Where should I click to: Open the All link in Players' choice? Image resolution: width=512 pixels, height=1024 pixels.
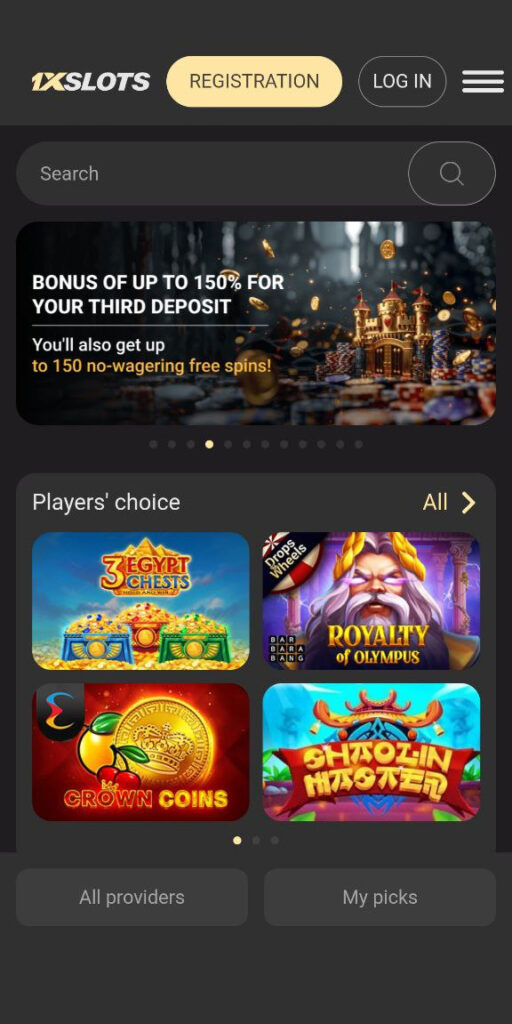click(435, 503)
